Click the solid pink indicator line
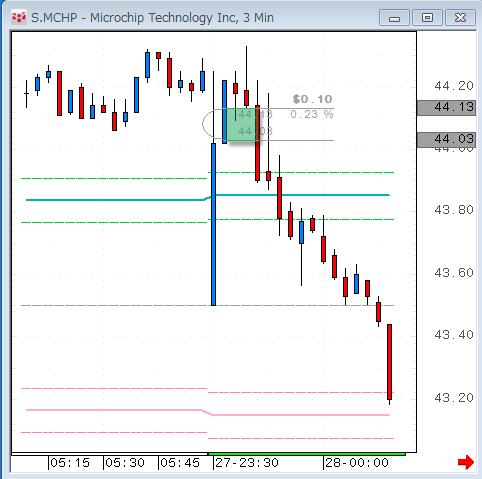The height and width of the screenshot is (479, 482). click(x=208, y=412)
